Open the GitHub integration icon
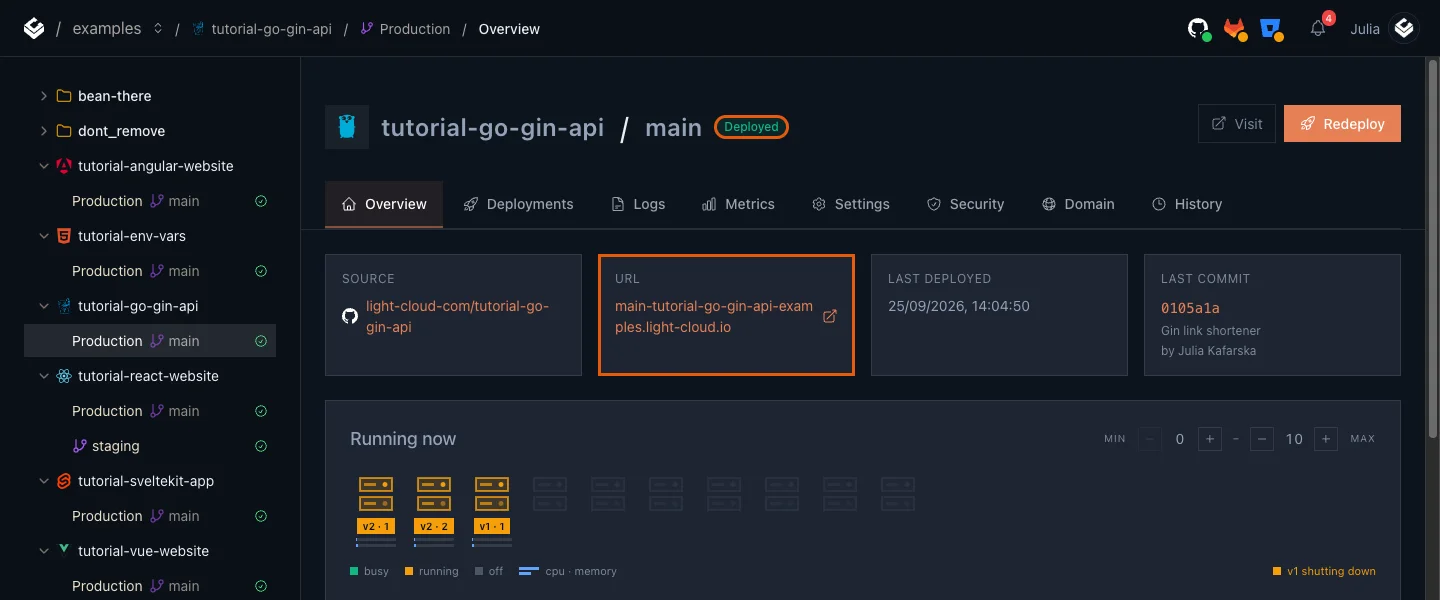Viewport: 1440px width, 600px height. (1198, 29)
